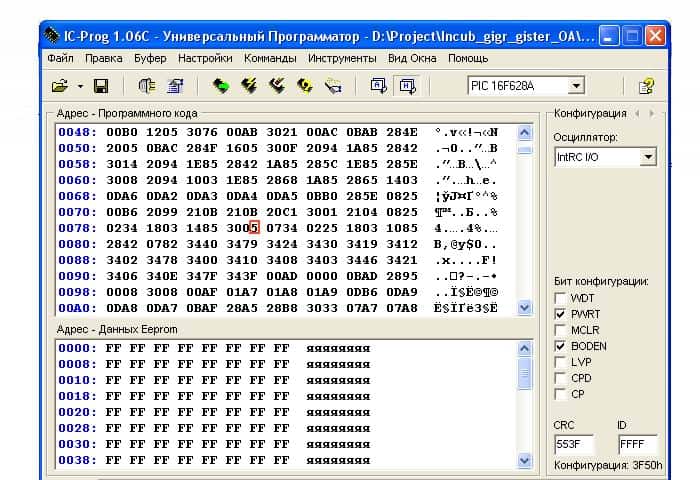
Task: Select hex value 20C1 in code
Action: (282, 213)
